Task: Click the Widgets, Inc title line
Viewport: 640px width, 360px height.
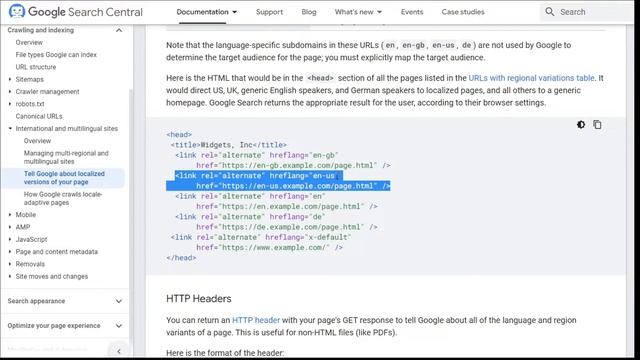Action: (x=229, y=145)
